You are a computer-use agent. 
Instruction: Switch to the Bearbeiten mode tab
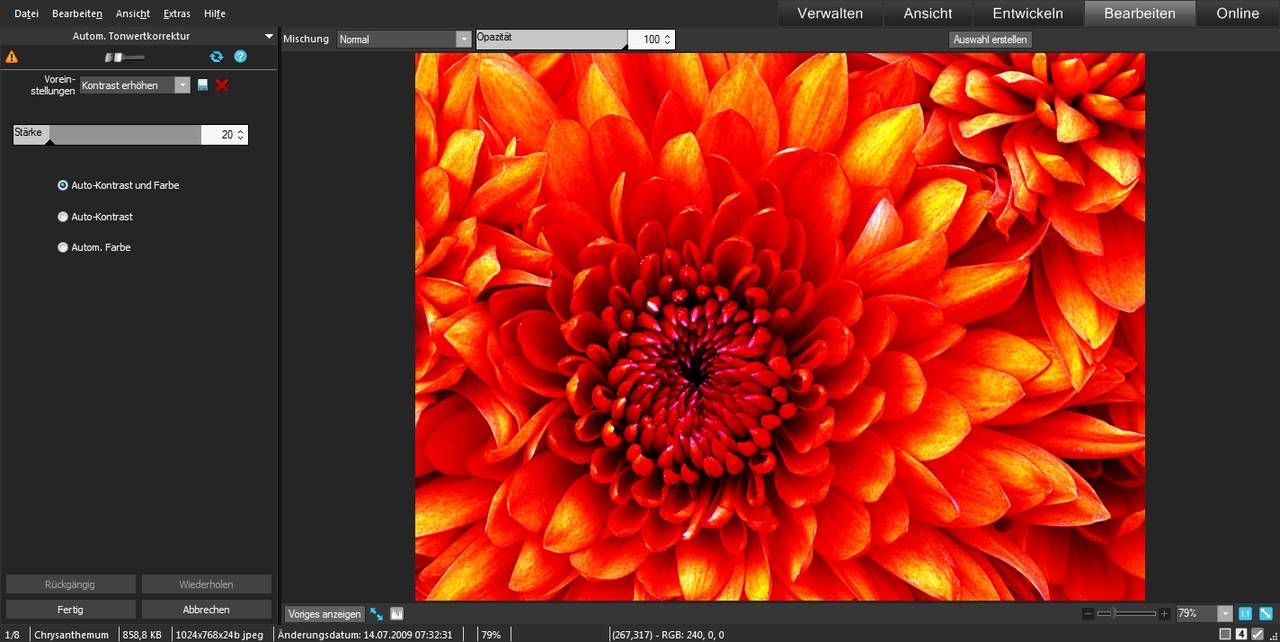point(1140,13)
